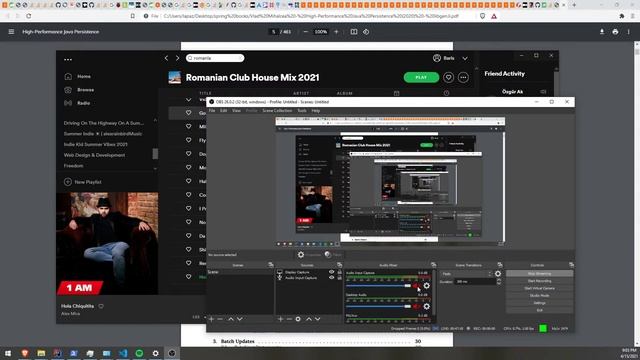The width and height of the screenshot is (640, 360).
Task: Add a scene with the OBS Scenes plus
Action: click(211, 319)
